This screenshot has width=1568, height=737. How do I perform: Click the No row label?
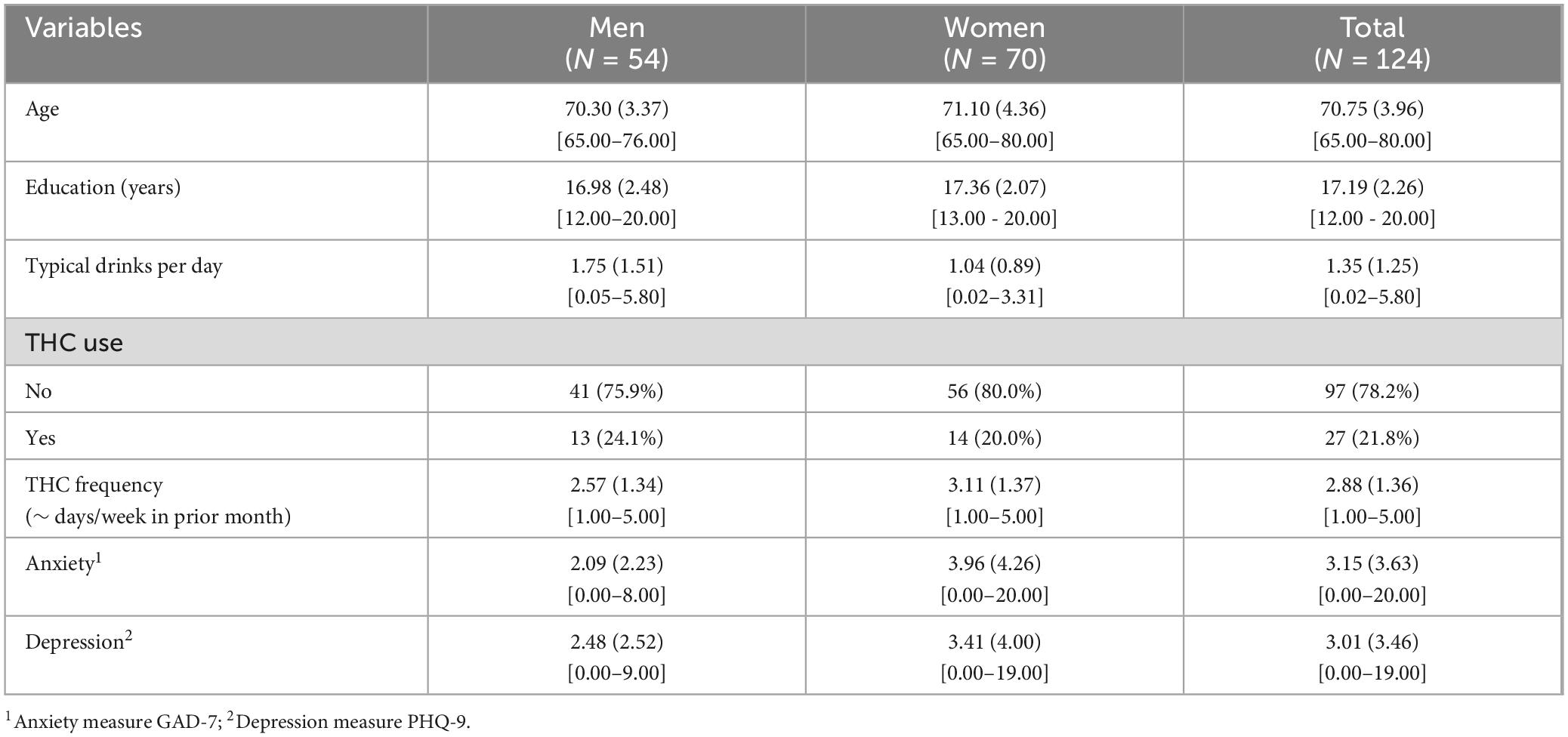39,391
